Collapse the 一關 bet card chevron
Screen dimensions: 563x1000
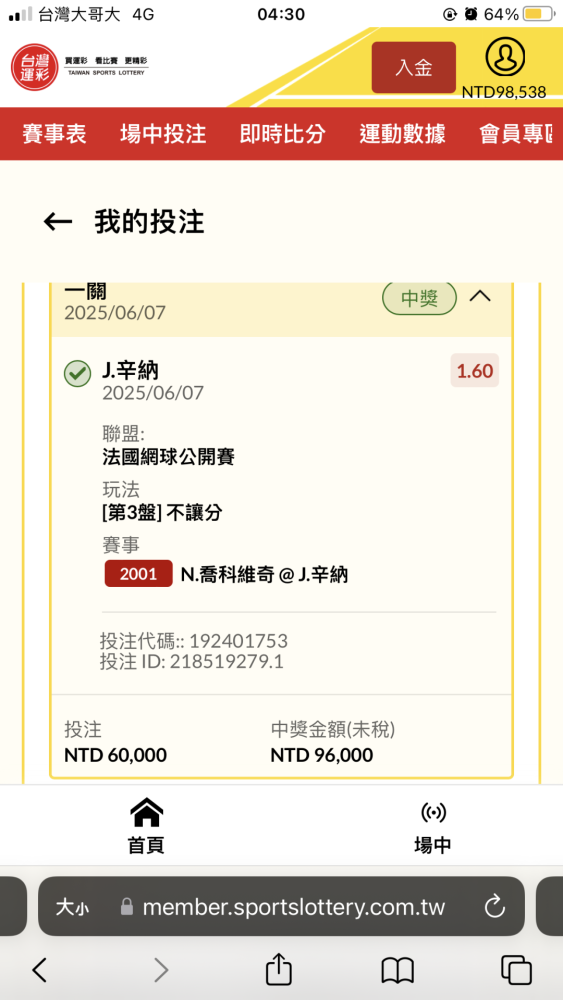pyautogui.click(x=480, y=297)
